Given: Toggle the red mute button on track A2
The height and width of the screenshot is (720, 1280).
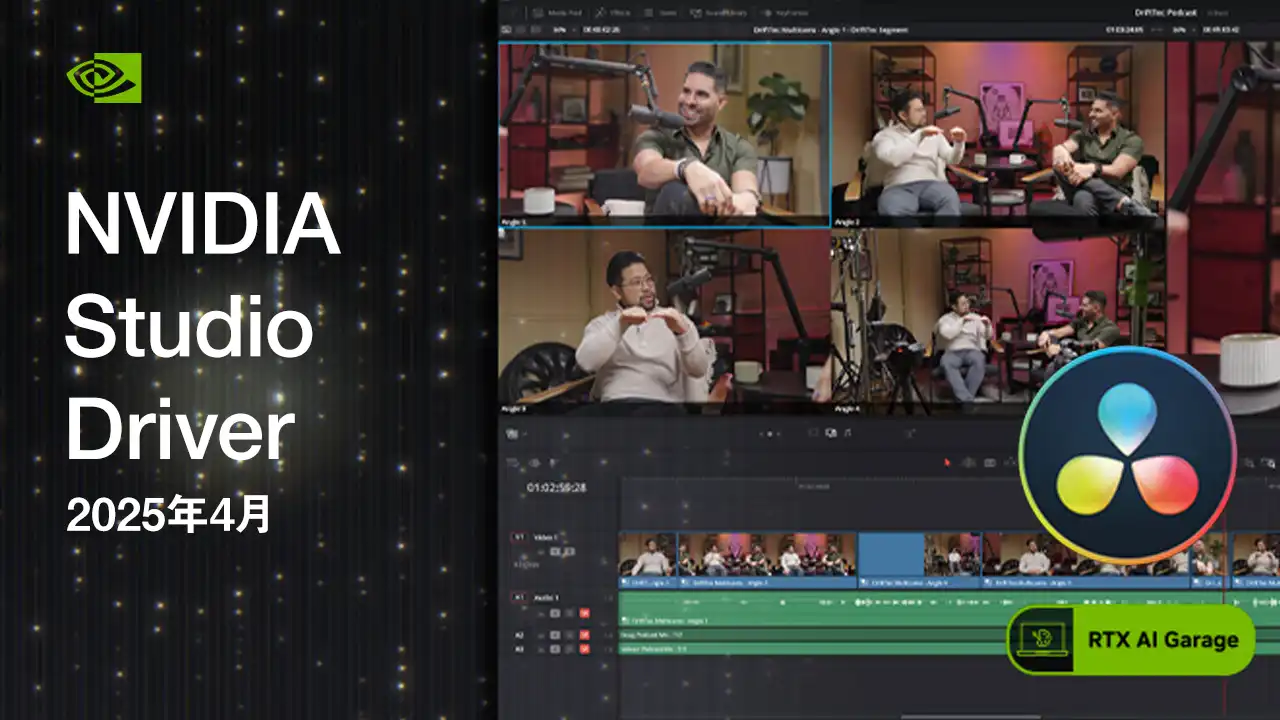Looking at the screenshot, I should pyautogui.click(x=585, y=635).
